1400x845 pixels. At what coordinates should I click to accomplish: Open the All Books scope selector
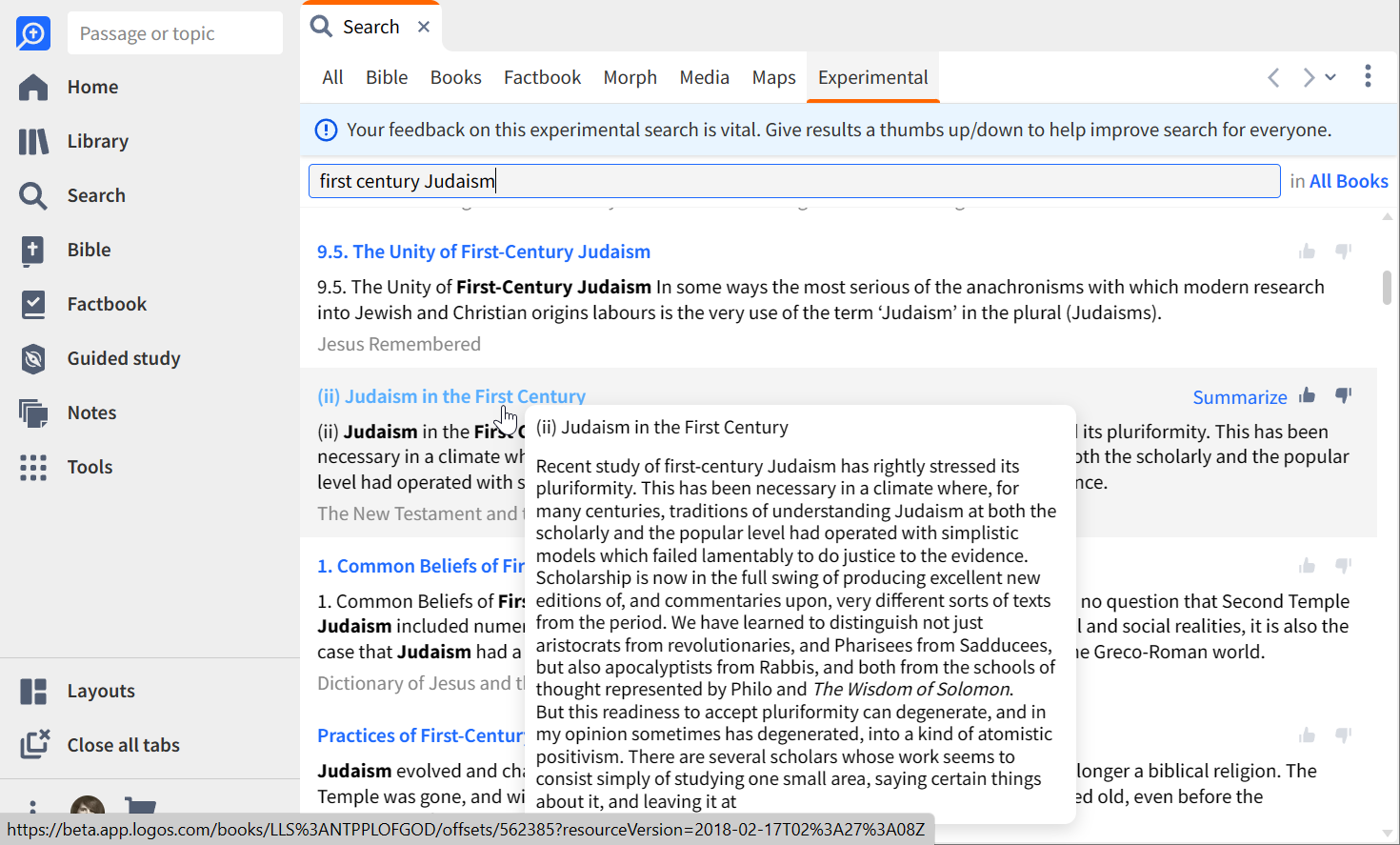[x=1349, y=181]
